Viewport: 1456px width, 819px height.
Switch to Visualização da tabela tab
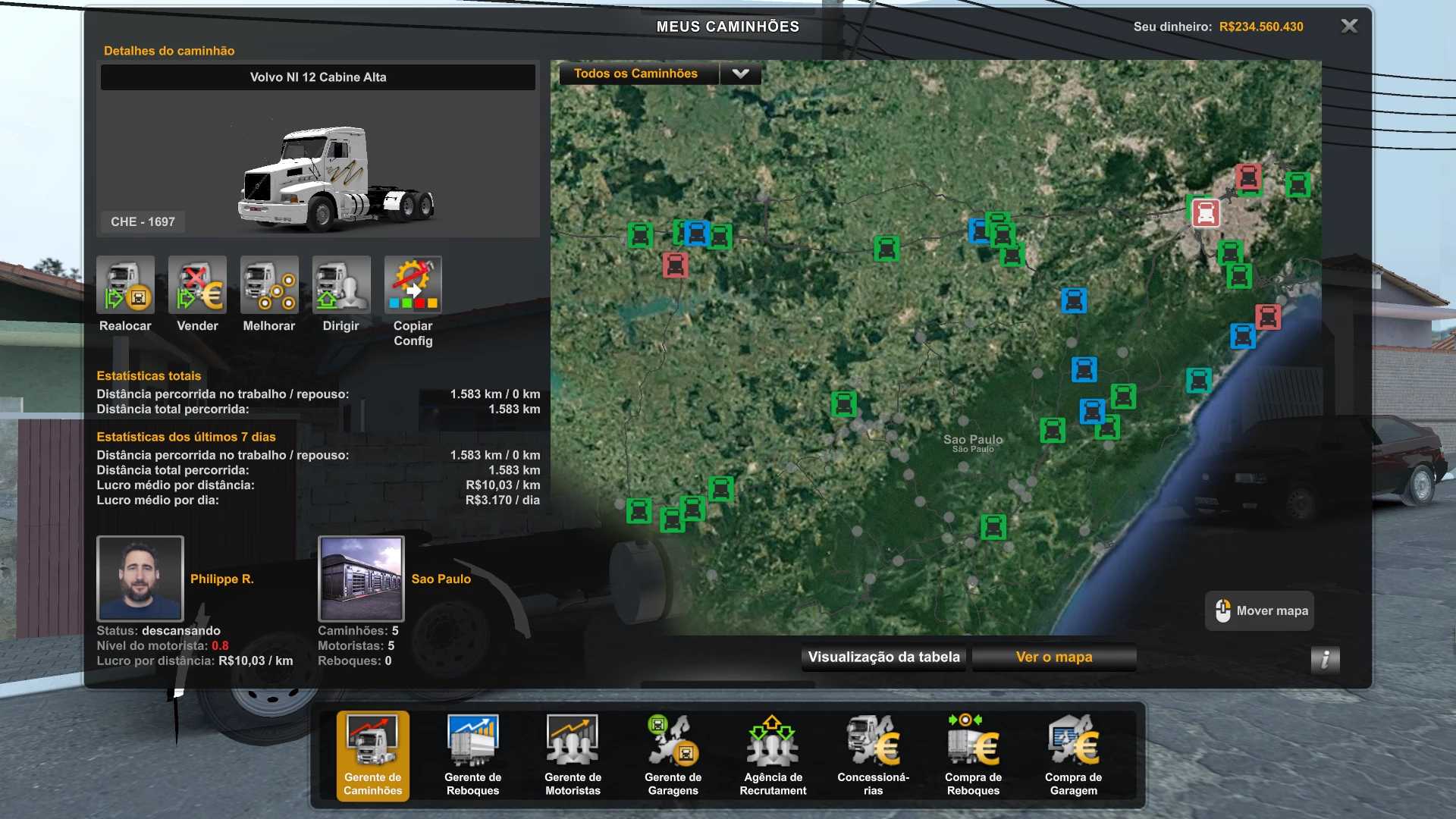tap(883, 657)
